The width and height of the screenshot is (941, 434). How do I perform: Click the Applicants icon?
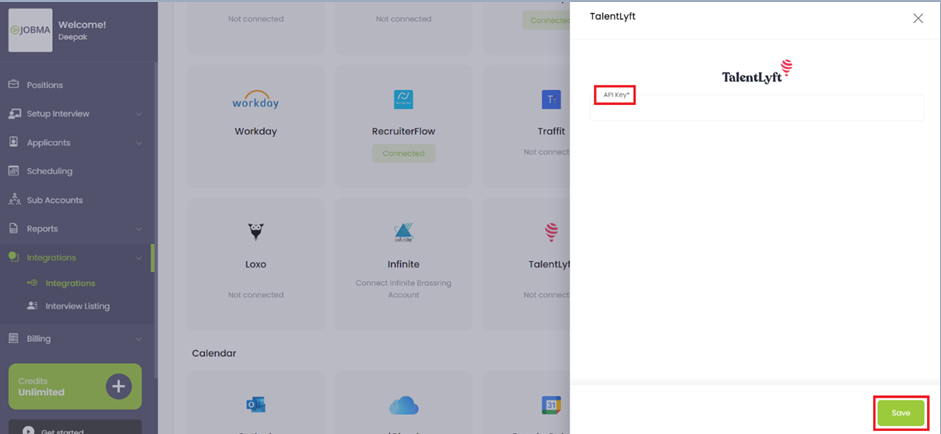pos(13,142)
